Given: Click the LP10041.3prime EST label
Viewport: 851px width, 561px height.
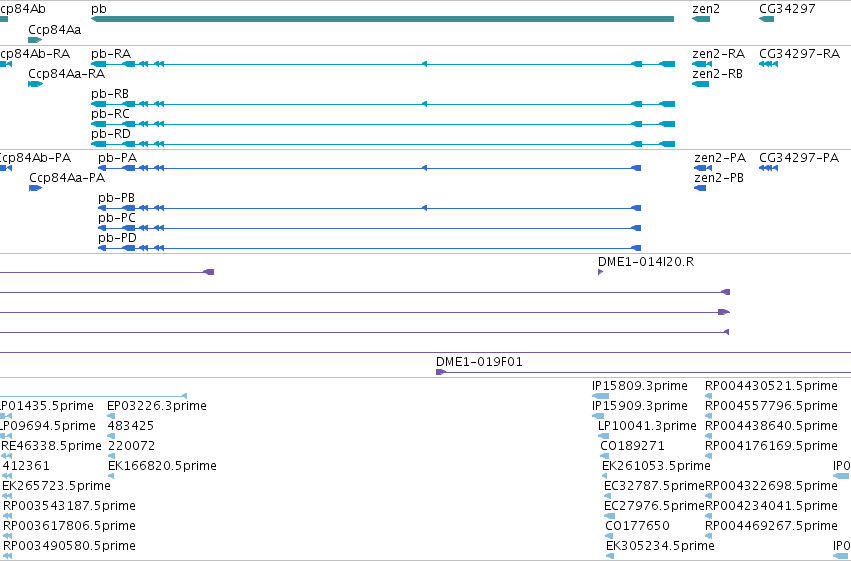Looking at the screenshot, I should 647,426.
